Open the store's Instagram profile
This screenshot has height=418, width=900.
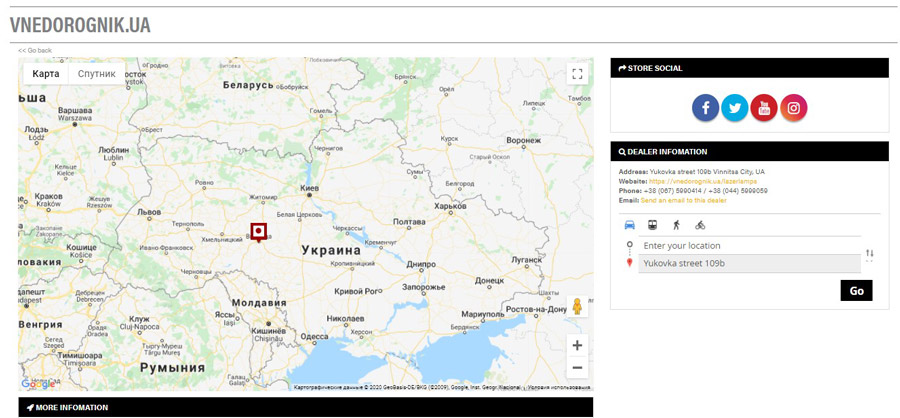coord(793,108)
